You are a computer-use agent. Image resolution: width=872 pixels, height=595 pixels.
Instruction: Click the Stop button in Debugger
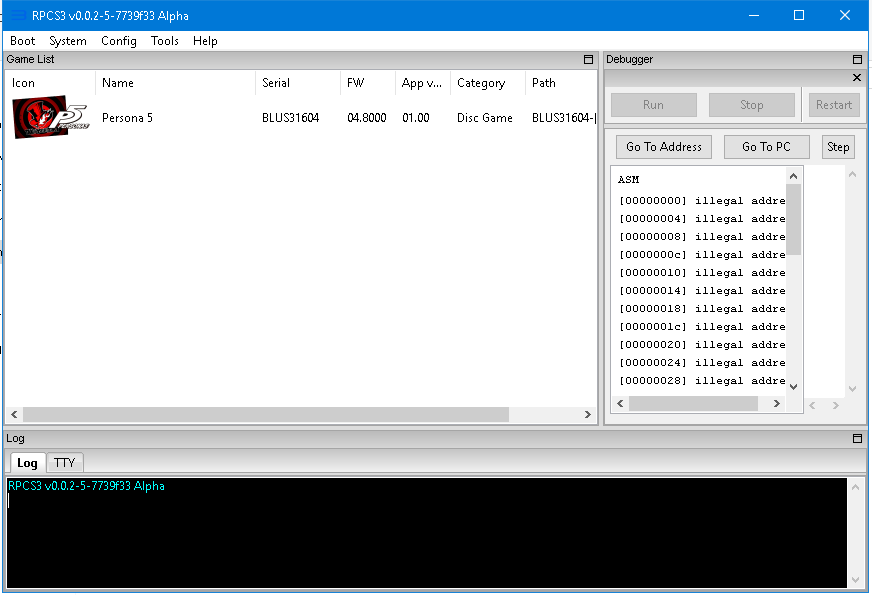[x=751, y=105]
